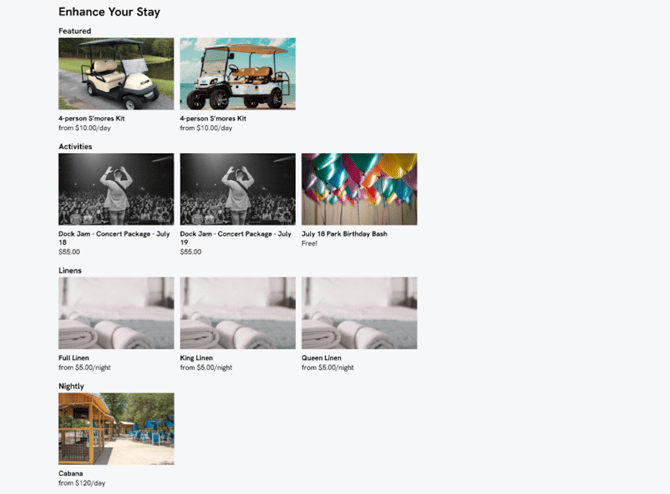Image resolution: width=670 pixels, height=494 pixels.
Task: Choose the King Linen towel image
Action: pyautogui.click(x=238, y=313)
